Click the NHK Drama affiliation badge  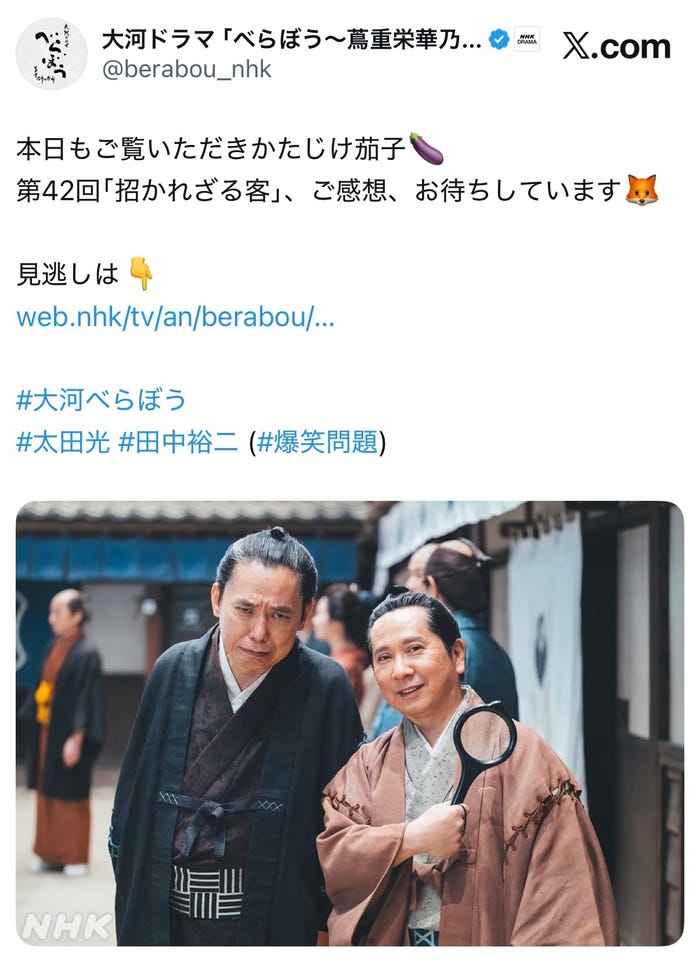click(527, 40)
